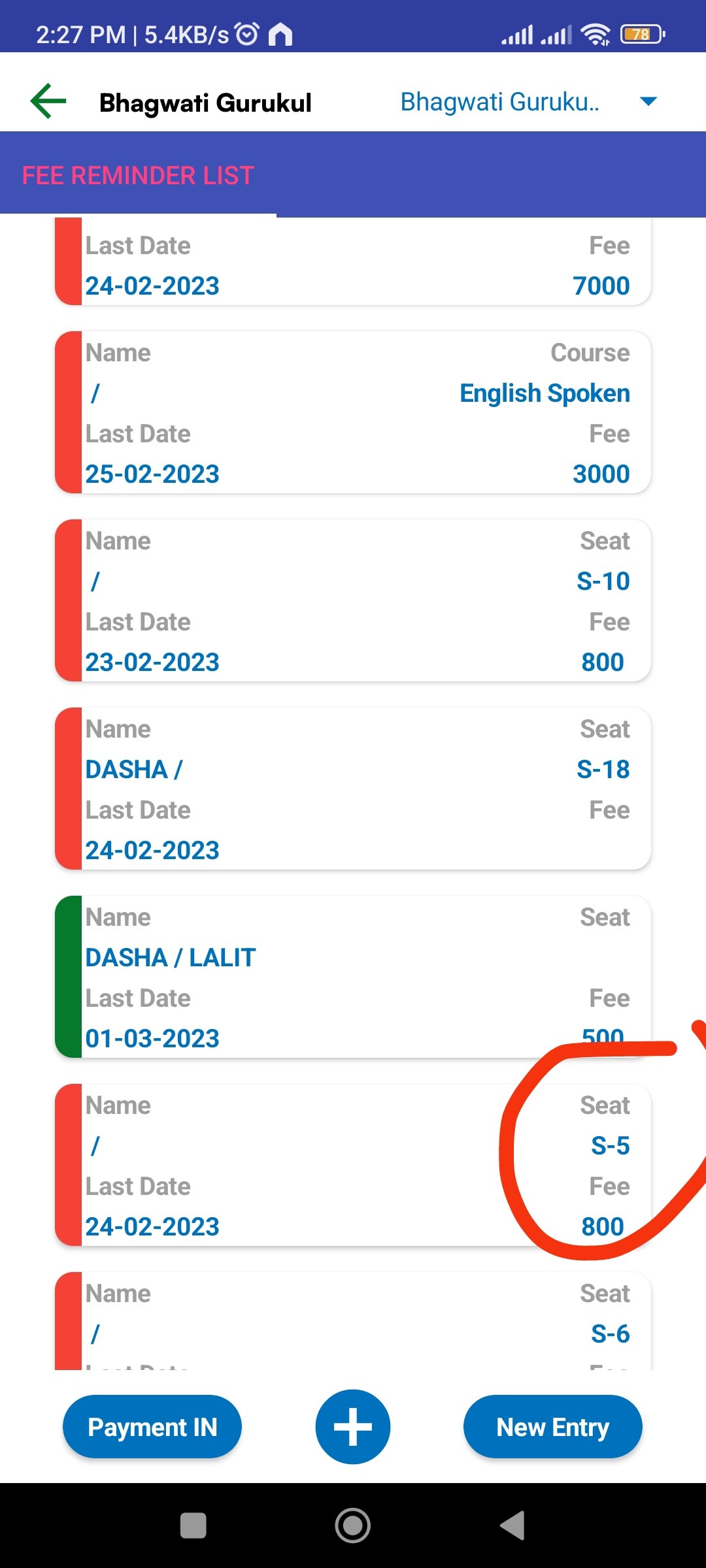Tap the Wi-Fi status icon
This screenshot has height=1568, width=706.
point(596,34)
